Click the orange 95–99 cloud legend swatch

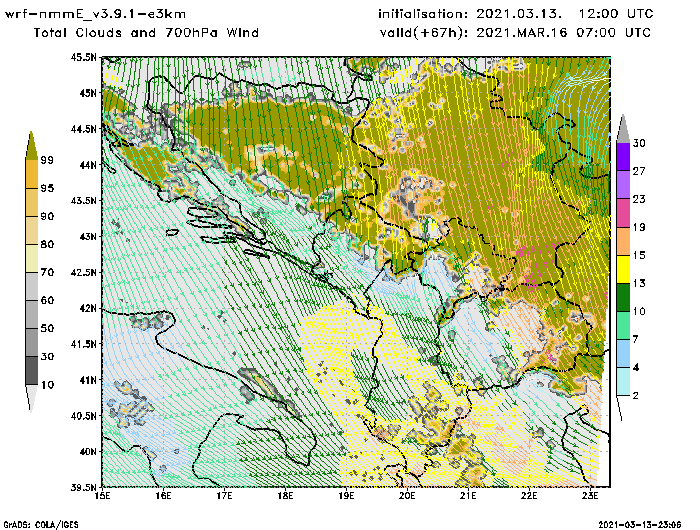pyautogui.click(x=32, y=174)
